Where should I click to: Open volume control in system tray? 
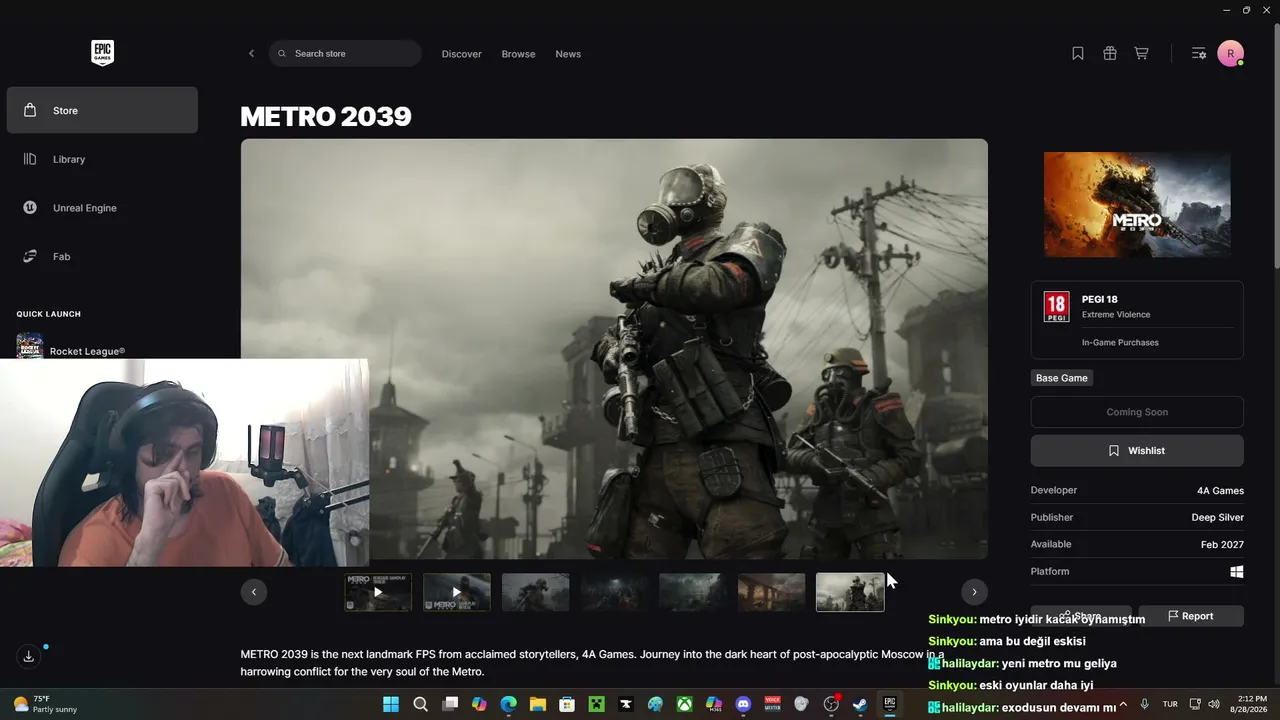pos(1214,704)
